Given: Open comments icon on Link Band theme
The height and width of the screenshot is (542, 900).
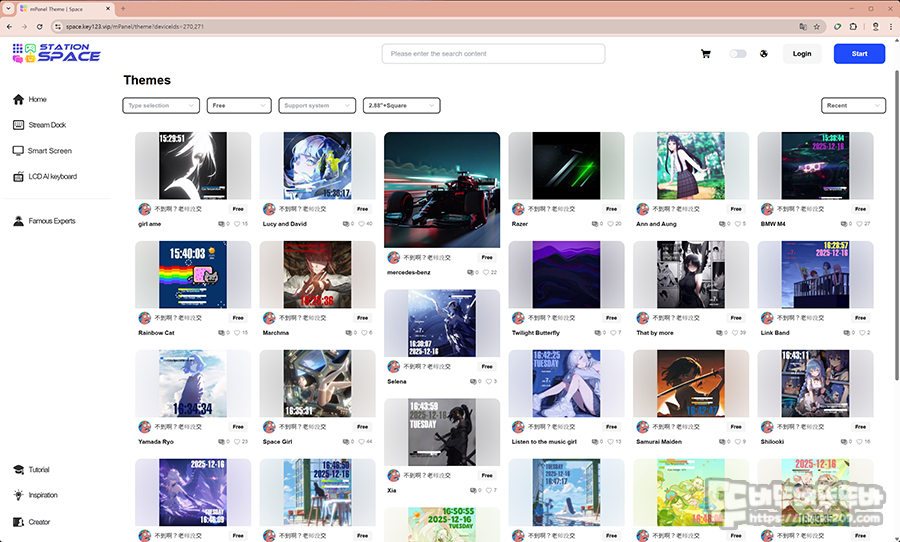Looking at the screenshot, I should 847,332.
